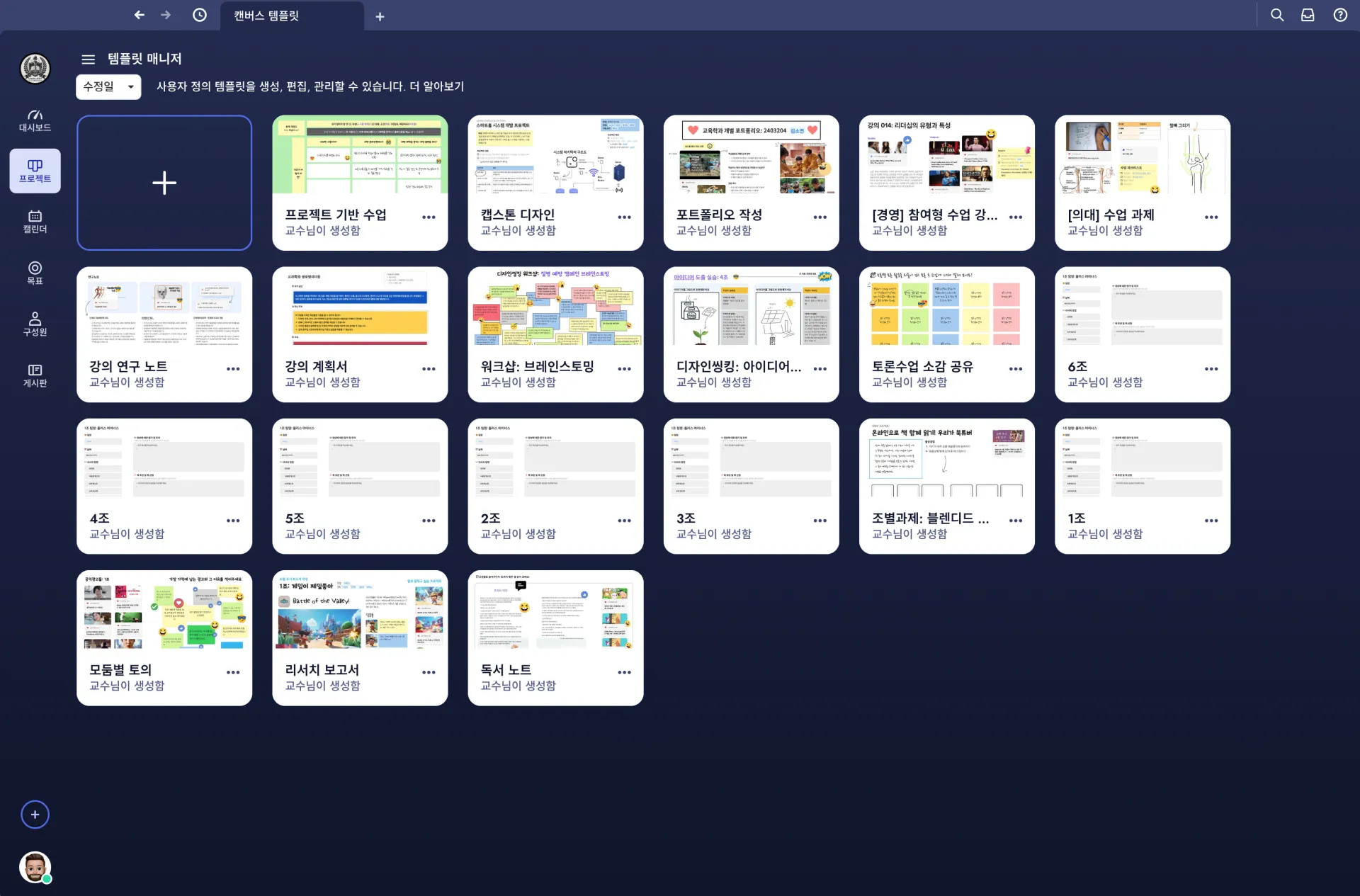The image size is (1360, 896).
Task: Open options for [의대] 수업 과제
Action: [1211, 217]
